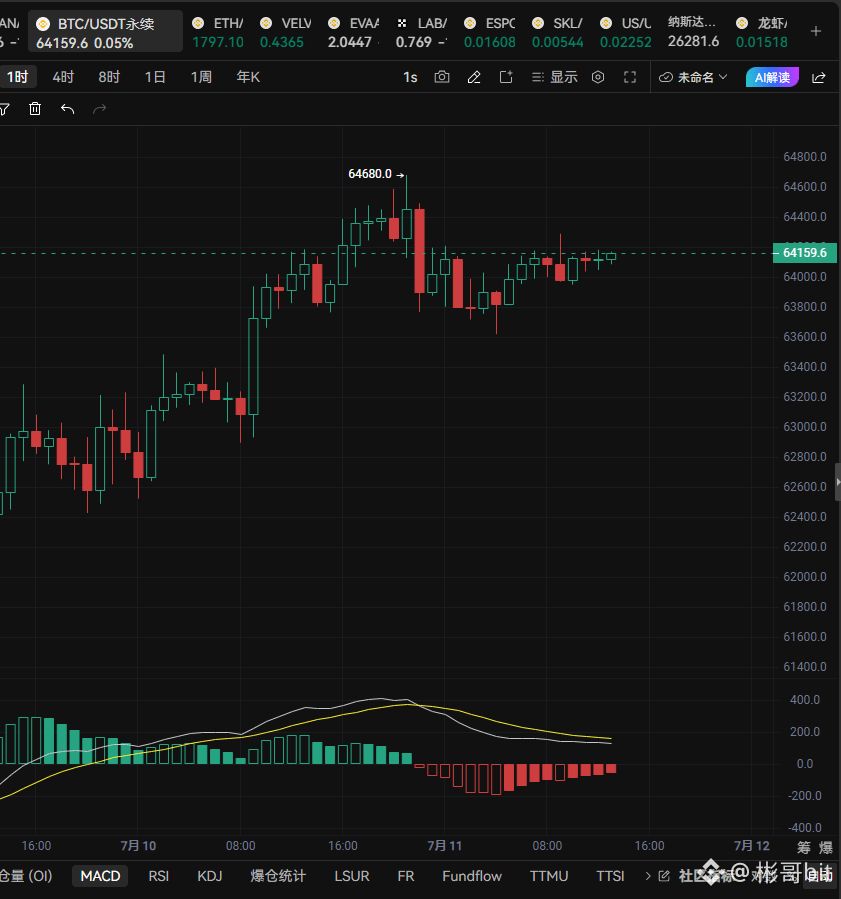Undo the last chart action
841x899 pixels.
click(68, 108)
